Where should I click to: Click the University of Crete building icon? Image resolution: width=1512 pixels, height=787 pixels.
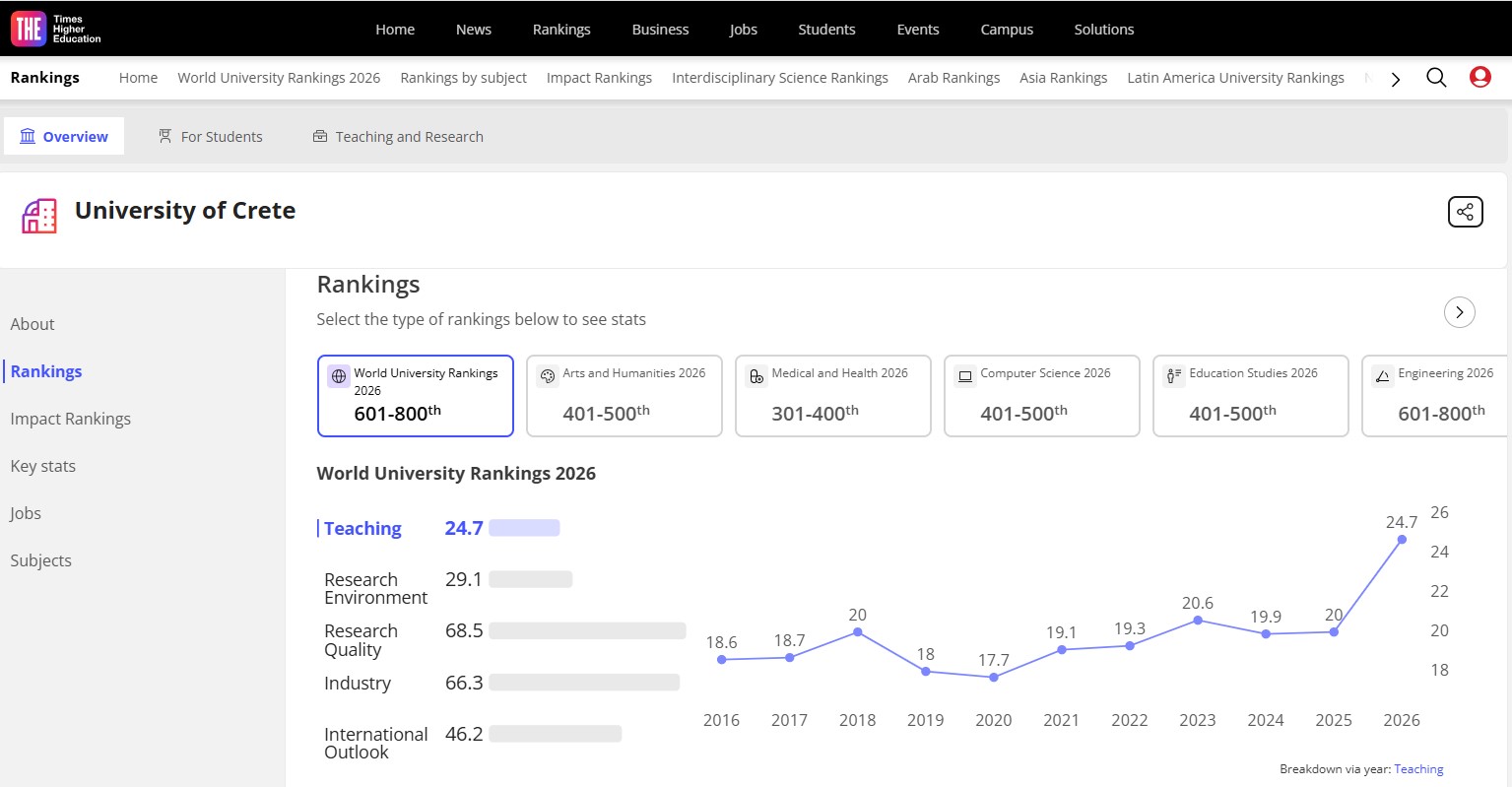pyautogui.click(x=39, y=216)
